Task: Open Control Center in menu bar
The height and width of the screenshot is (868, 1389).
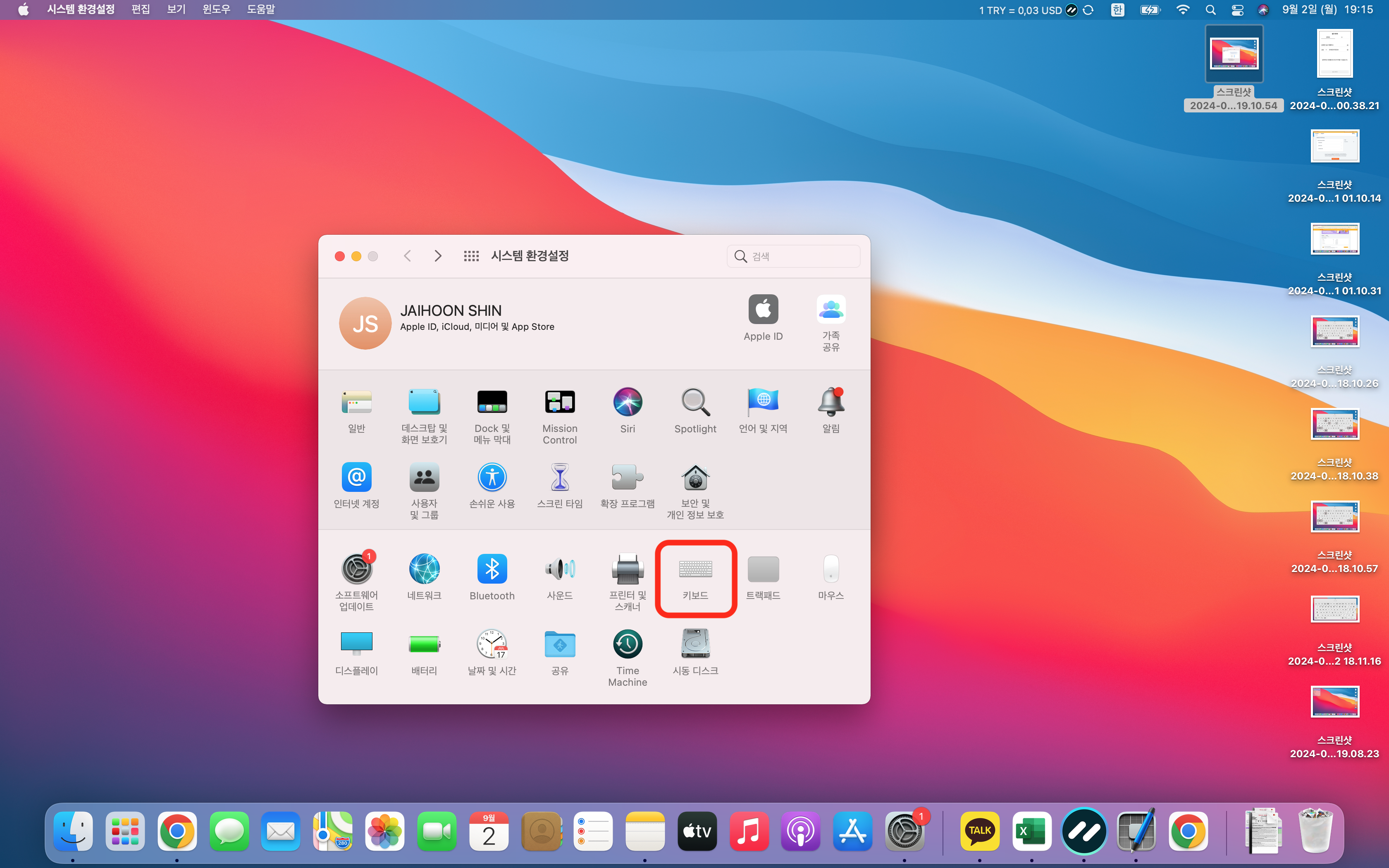Action: pyautogui.click(x=1237, y=9)
